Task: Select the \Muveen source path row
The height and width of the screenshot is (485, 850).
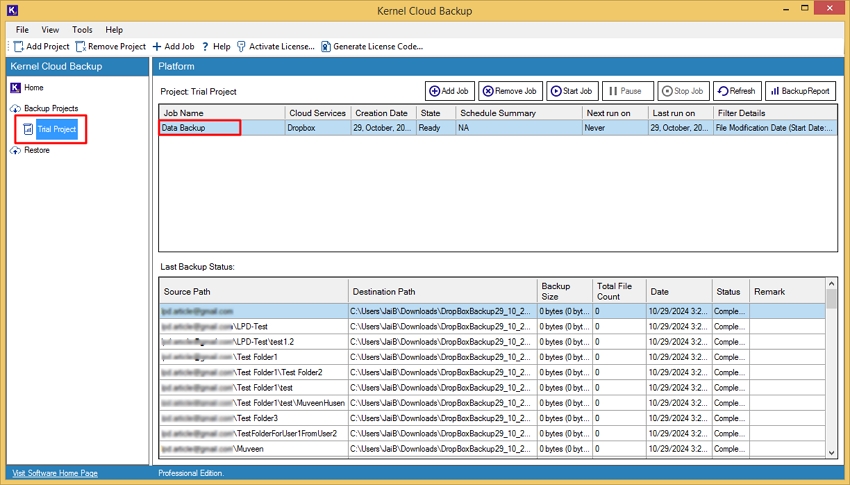Action: click(492, 449)
